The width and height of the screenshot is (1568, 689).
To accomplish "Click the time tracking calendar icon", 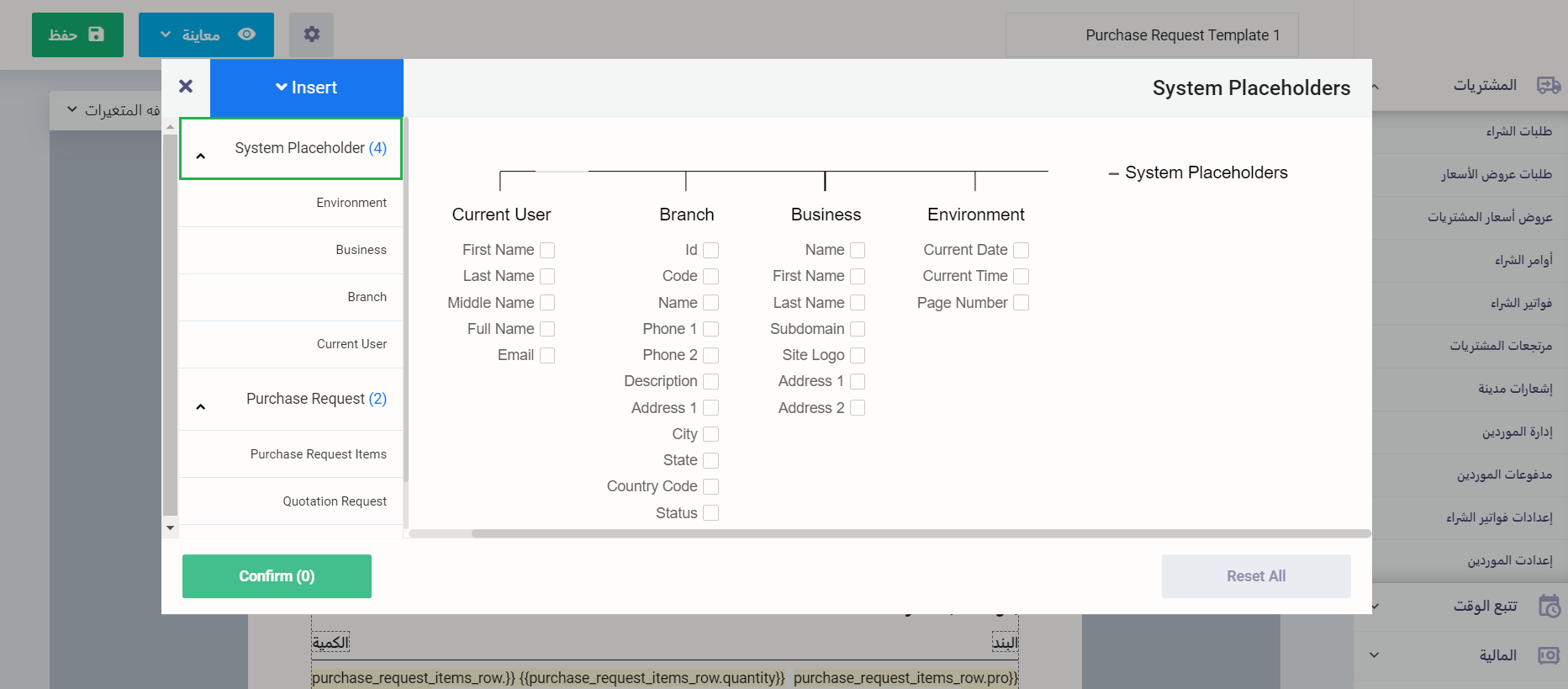I will pos(1548,606).
